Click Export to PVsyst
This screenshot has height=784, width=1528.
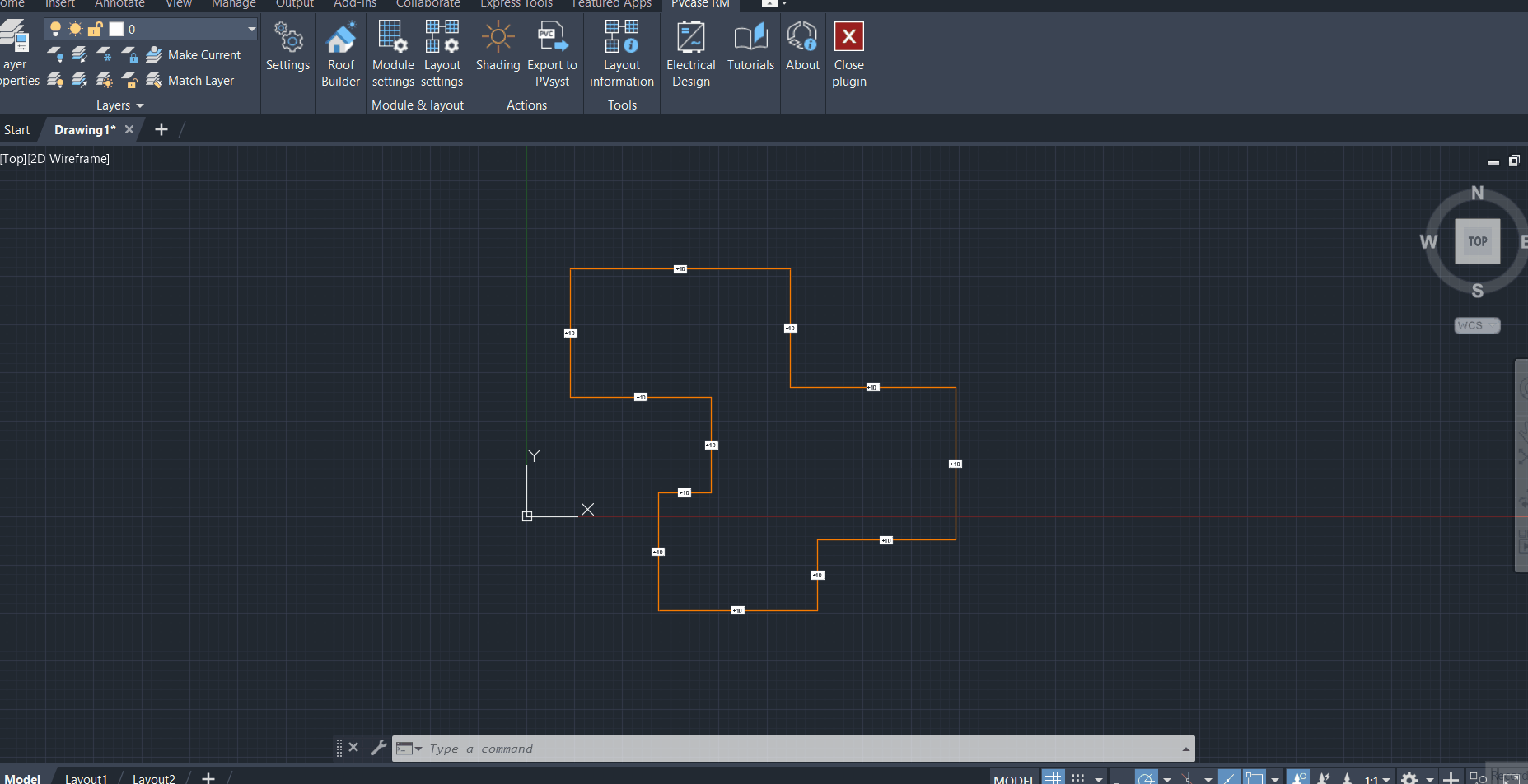tap(552, 54)
